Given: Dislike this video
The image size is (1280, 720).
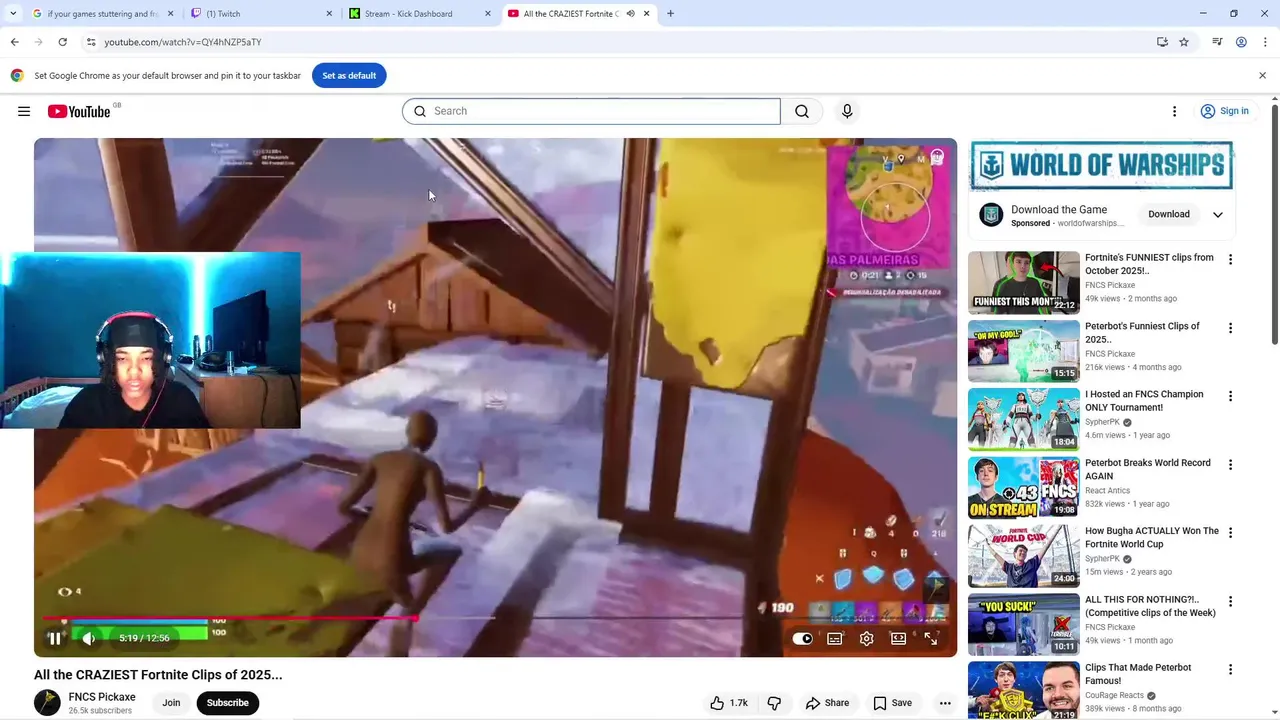Looking at the screenshot, I should (774, 703).
